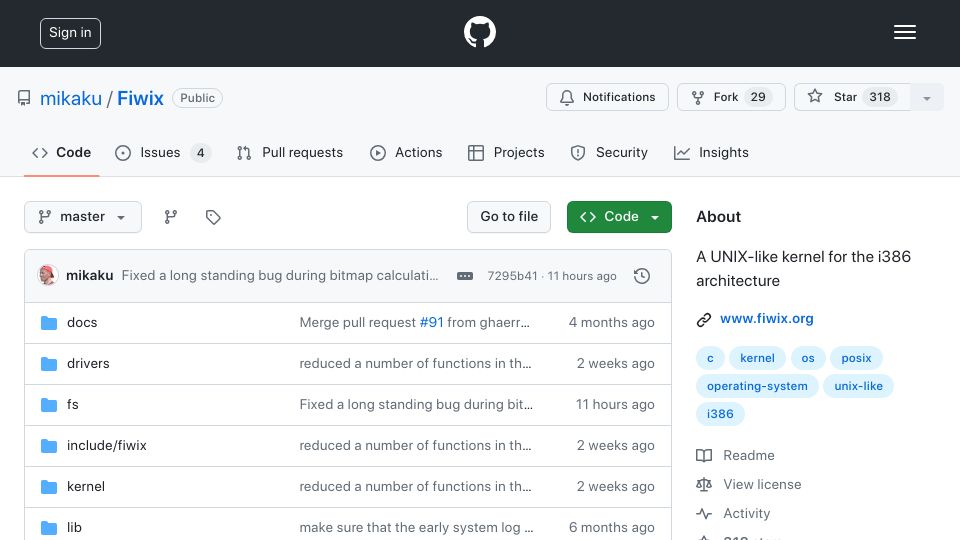
Task: Click the mikaku avatar in the commit bar
Action: point(48,276)
